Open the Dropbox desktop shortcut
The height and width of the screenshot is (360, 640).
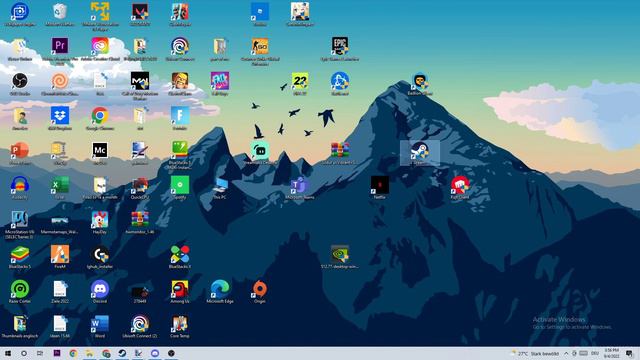pos(60,116)
